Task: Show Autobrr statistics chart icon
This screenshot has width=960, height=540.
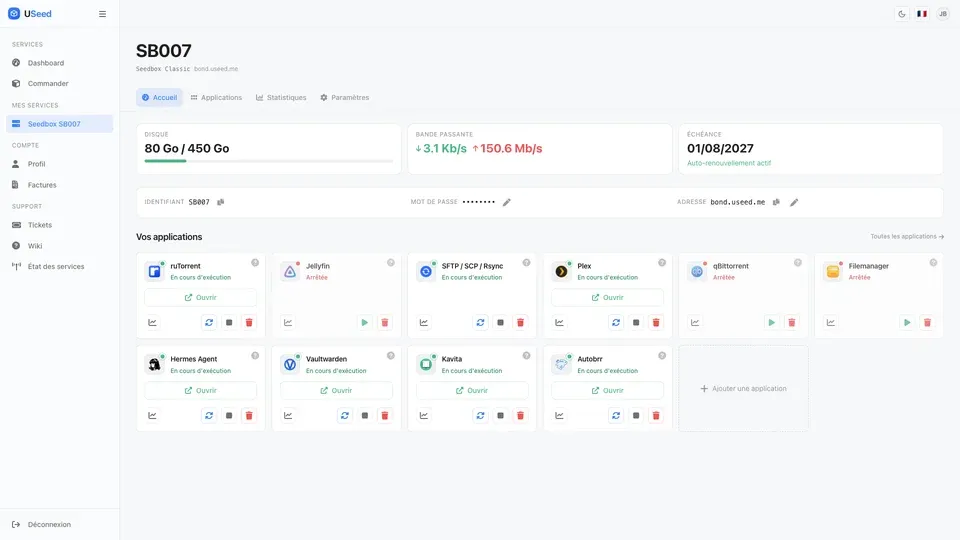Action: (x=560, y=416)
